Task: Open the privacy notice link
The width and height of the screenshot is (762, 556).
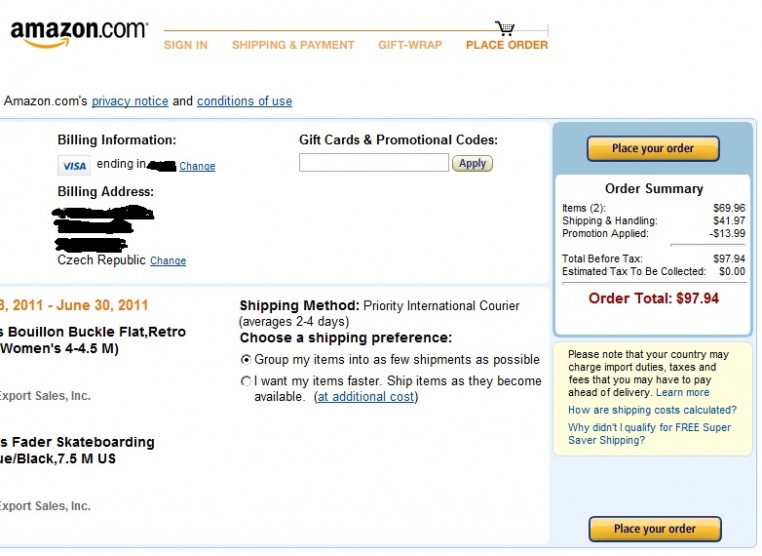Action: [130, 101]
